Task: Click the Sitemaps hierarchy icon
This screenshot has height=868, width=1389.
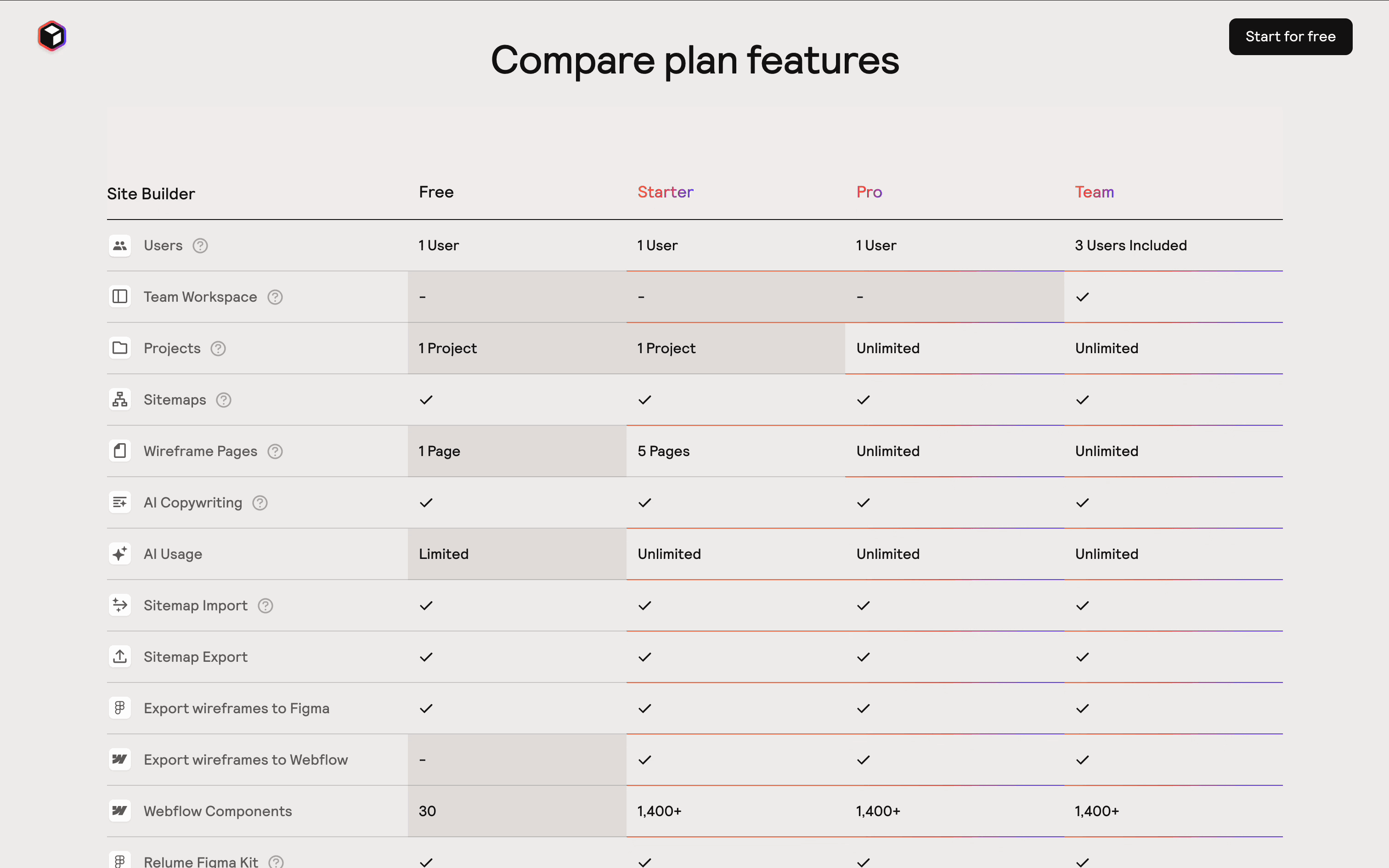Action: click(x=120, y=399)
